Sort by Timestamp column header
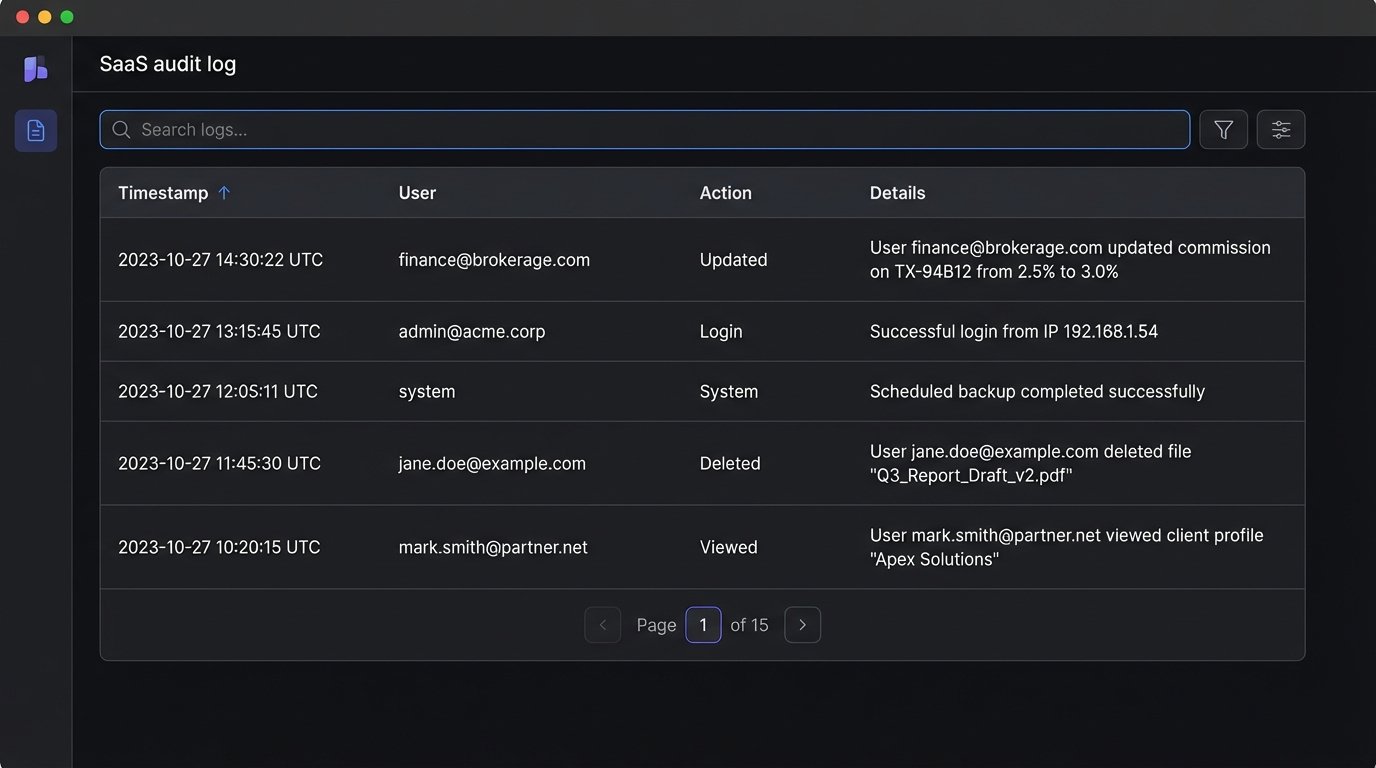Screen dimensions: 1376x768 coord(163,193)
